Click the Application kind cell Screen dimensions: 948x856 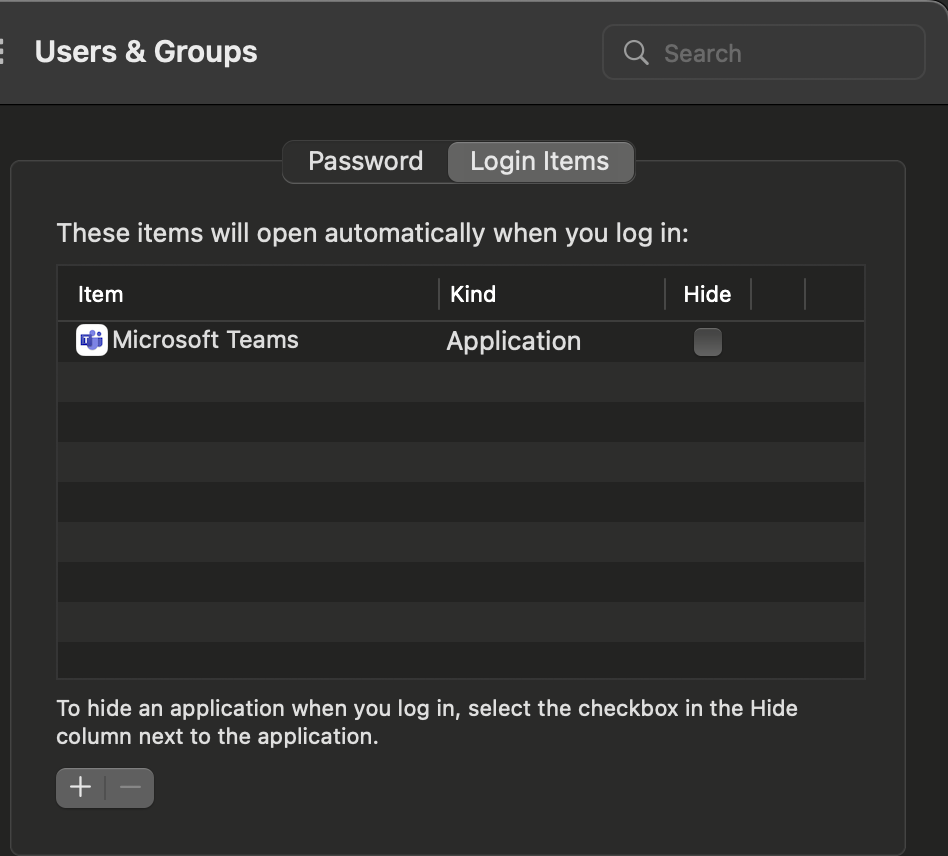click(x=513, y=342)
